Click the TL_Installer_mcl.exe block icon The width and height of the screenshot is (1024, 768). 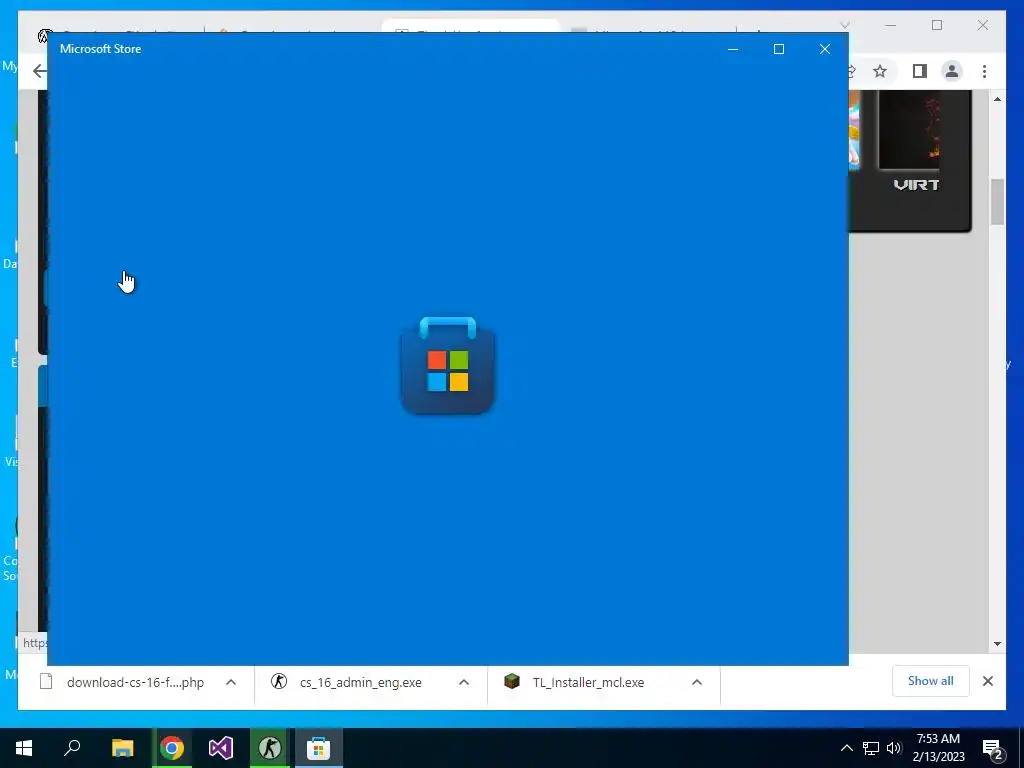tap(512, 681)
